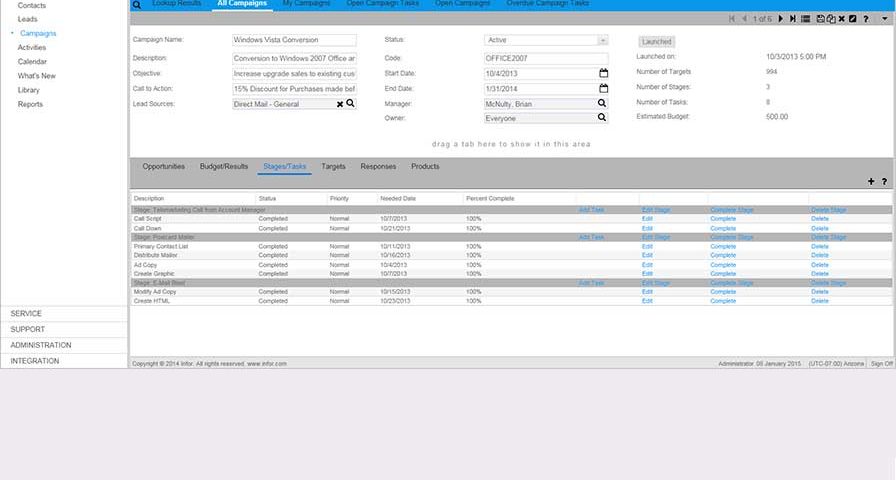The image size is (896, 480).
Task: Expand the ADMINISTRATION section
Action: pyautogui.click(x=64, y=345)
